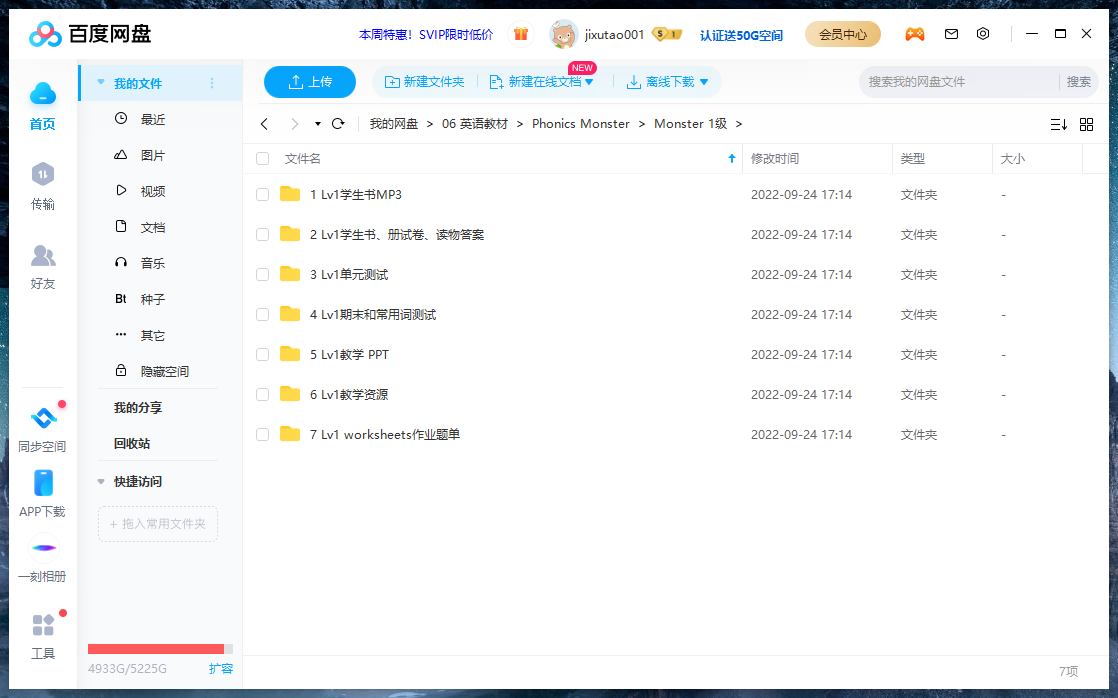
Task: Open the game controller icon in title bar
Action: pyautogui.click(x=914, y=34)
